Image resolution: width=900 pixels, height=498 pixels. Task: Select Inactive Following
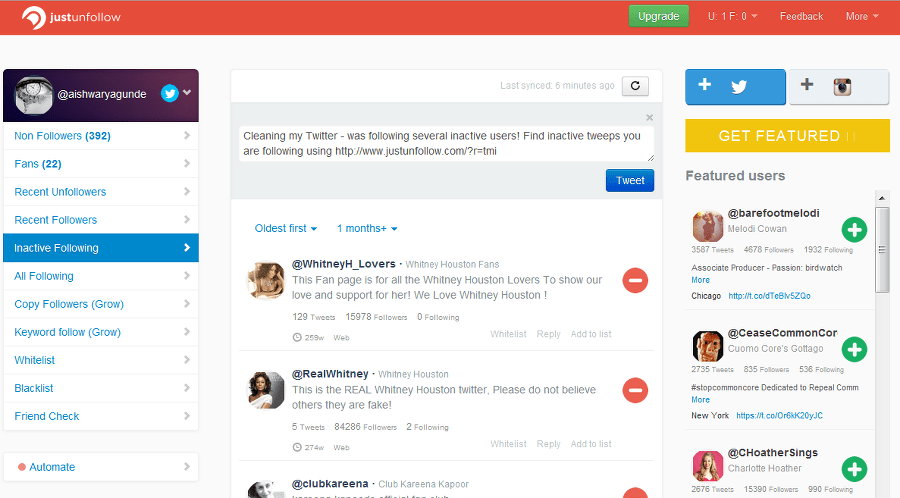click(101, 248)
